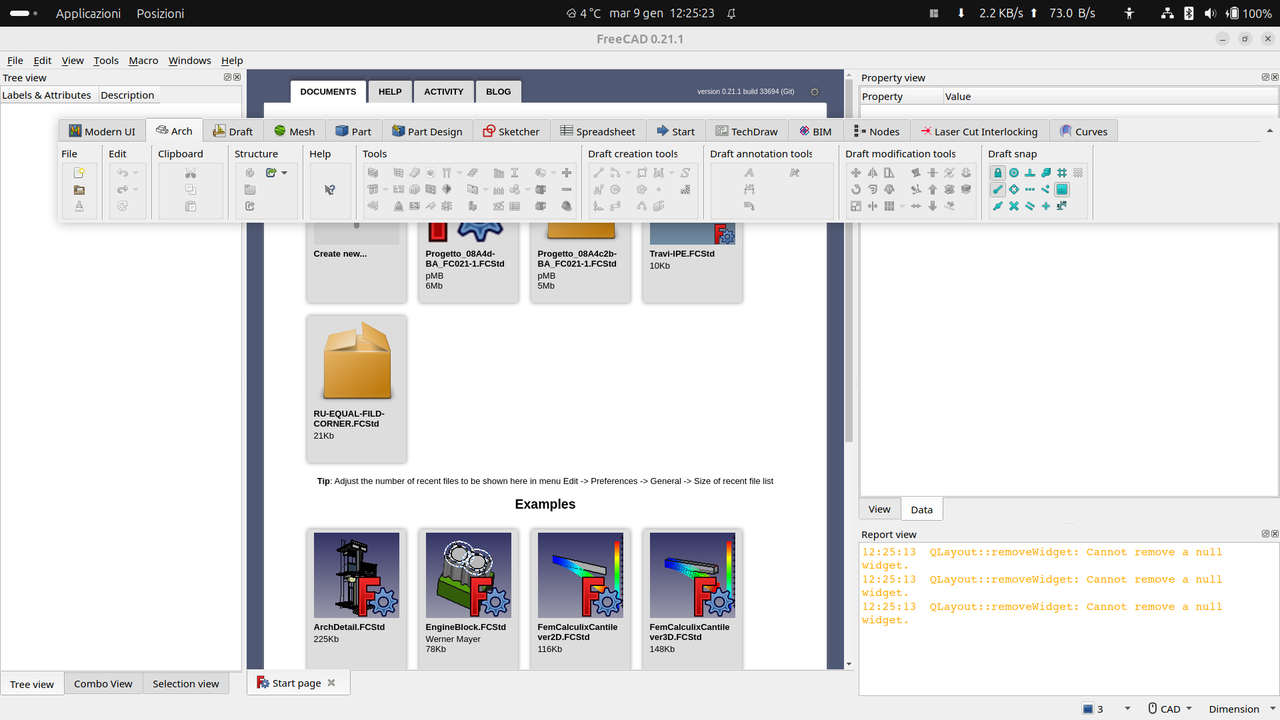Select the Rotate tool in Draft modification tools

[856, 189]
